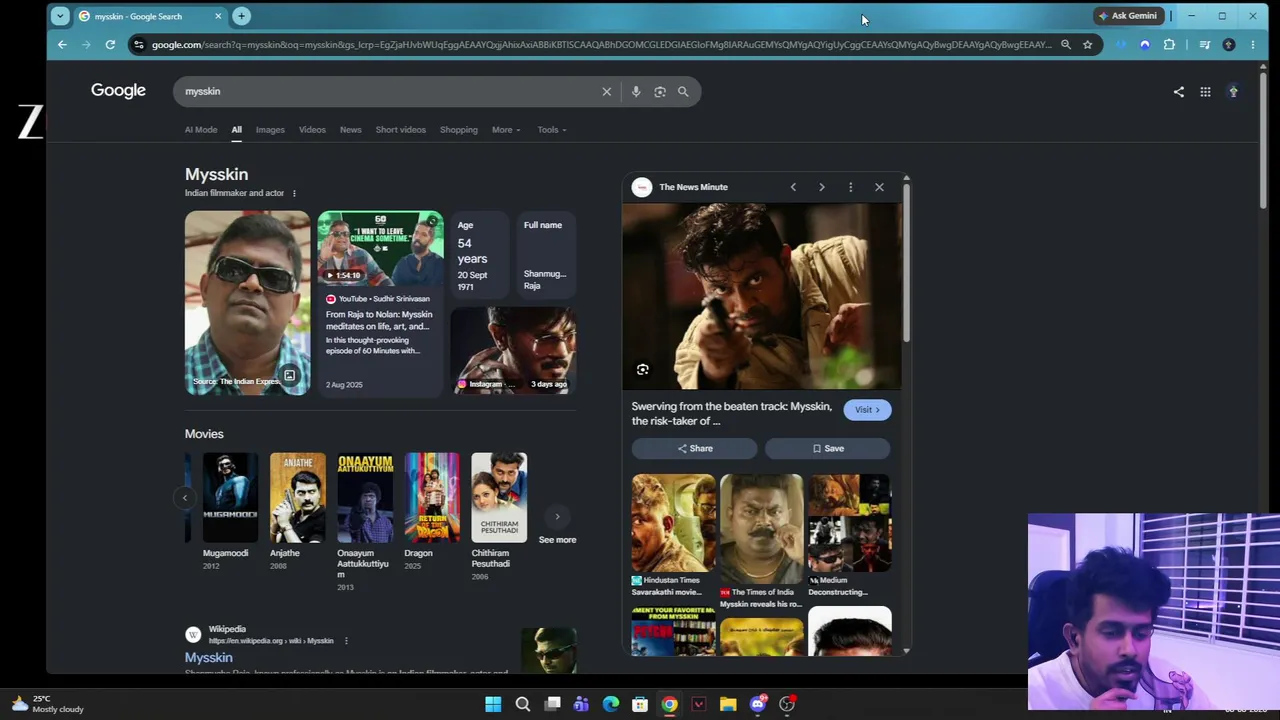The width and height of the screenshot is (1280, 720).
Task: Open more options in image preview panel
Action: (x=851, y=187)
